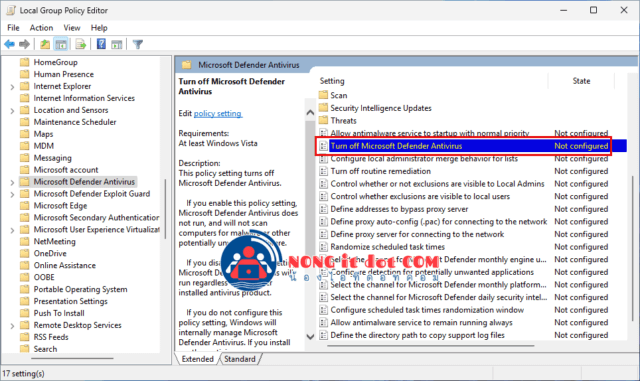Click the OneDrive folder icon in tree
640x381 pixels.
(25, 253)
